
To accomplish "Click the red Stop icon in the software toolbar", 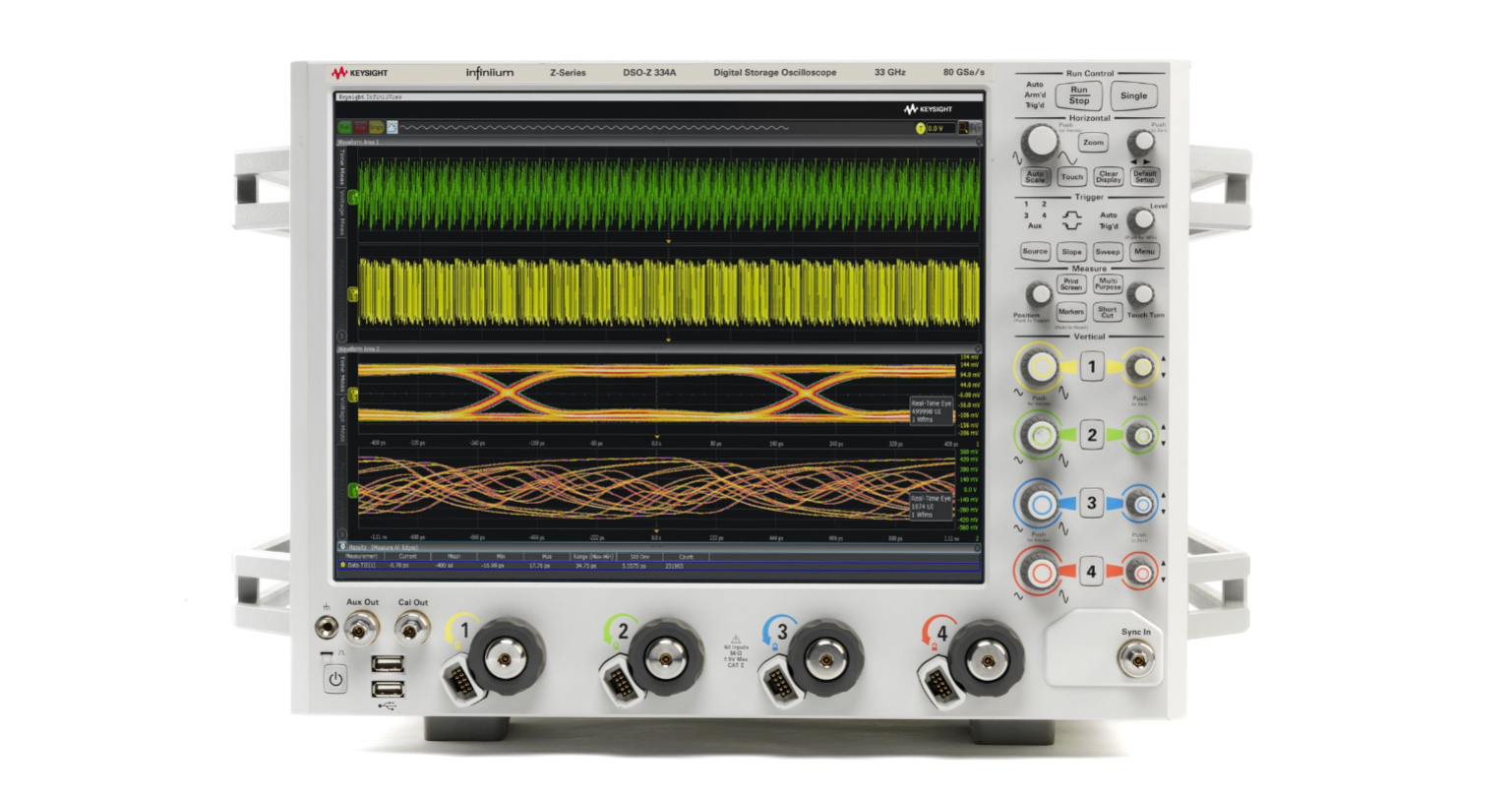I will point(360,128).
